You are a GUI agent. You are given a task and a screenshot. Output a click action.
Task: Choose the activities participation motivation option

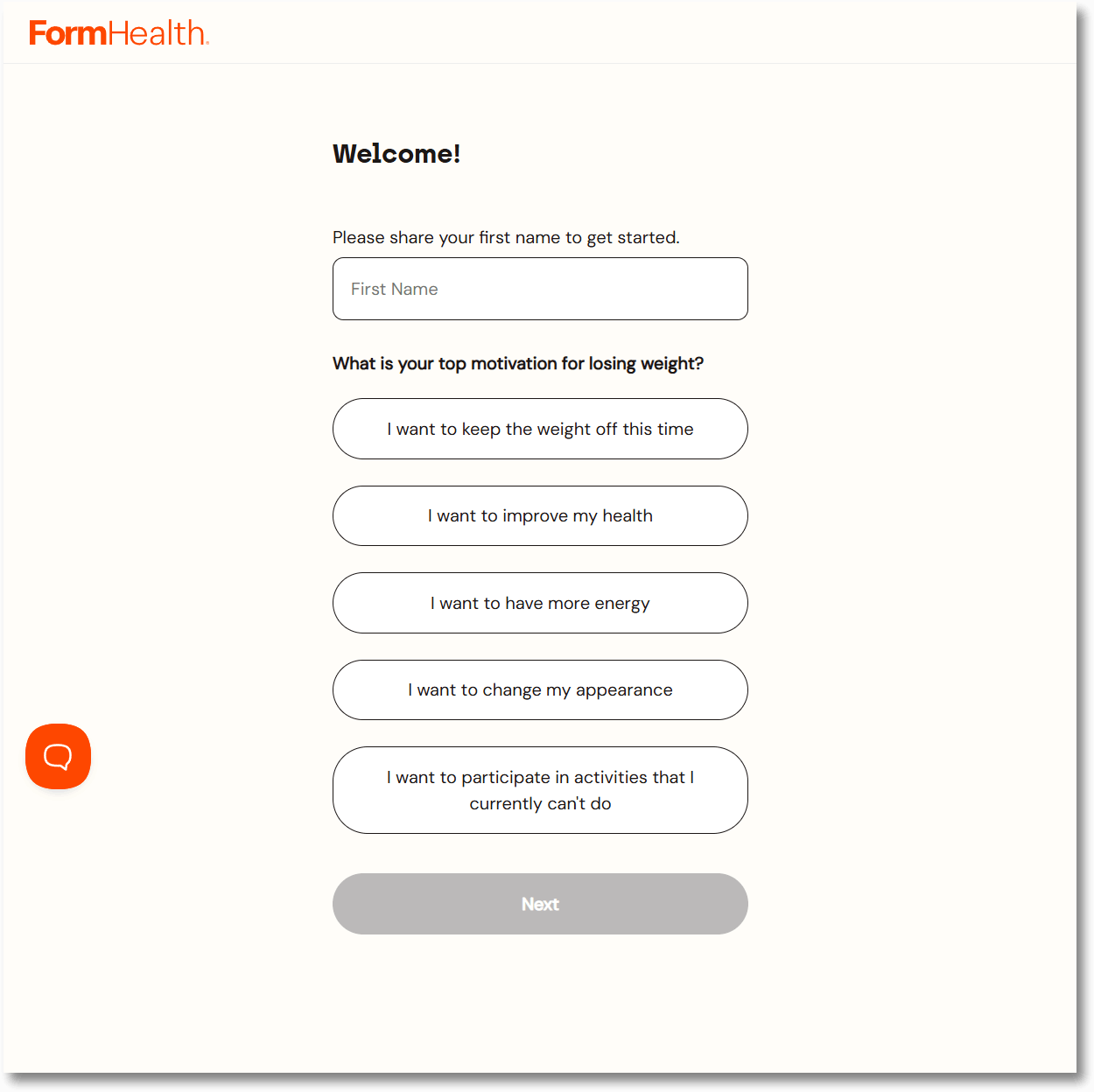point(540,789)
